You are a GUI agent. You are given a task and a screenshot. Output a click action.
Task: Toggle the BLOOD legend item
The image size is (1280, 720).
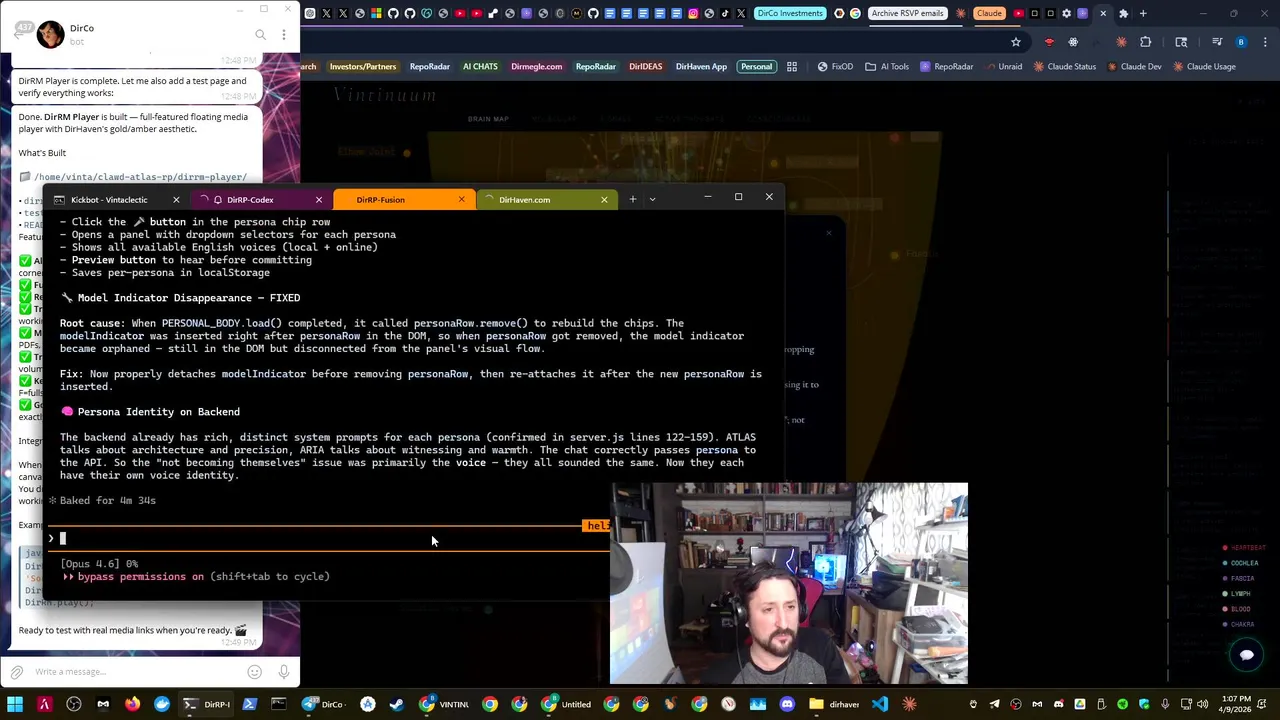tap(1237, 609)
